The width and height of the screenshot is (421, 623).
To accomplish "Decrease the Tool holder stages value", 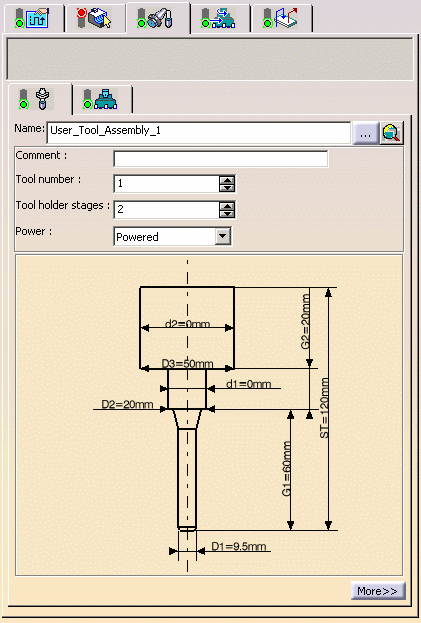I will pyautogui.click(x=227, y=213).
